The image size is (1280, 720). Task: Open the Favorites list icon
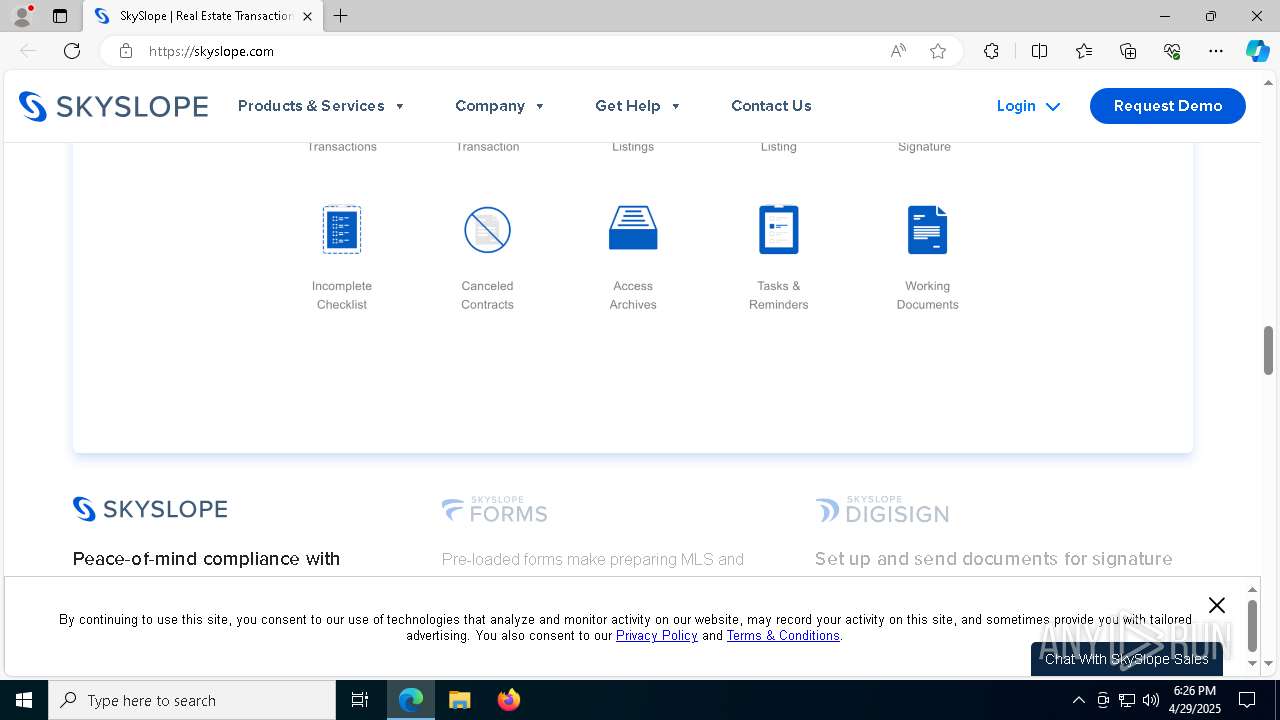click(x=1084, y=51)
